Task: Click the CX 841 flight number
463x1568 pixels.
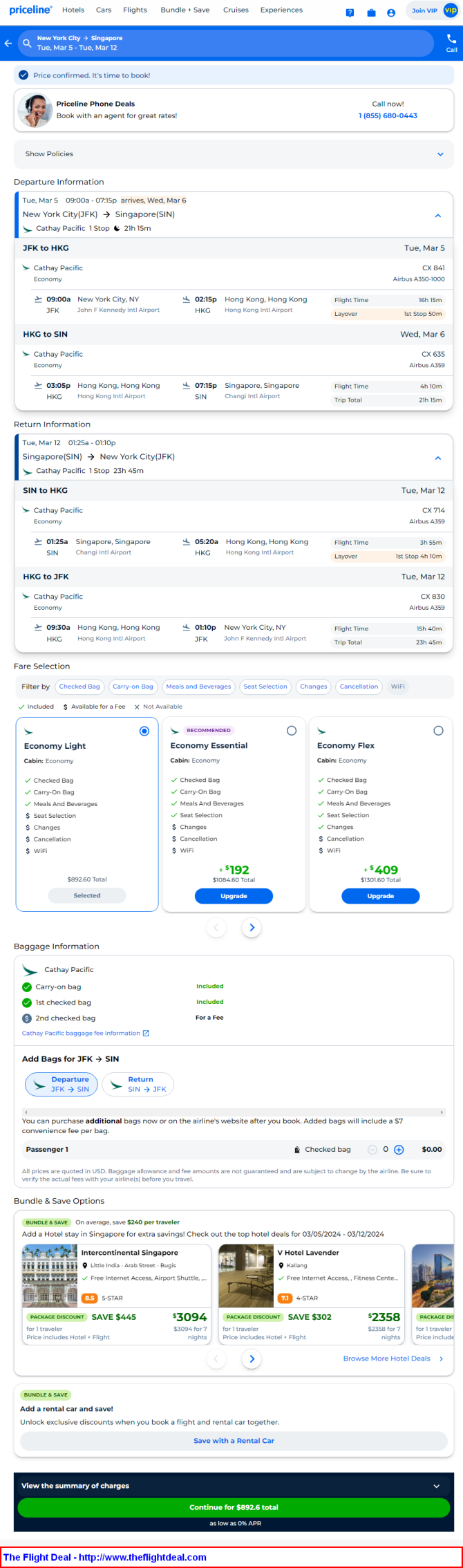Action: (433, 268)
